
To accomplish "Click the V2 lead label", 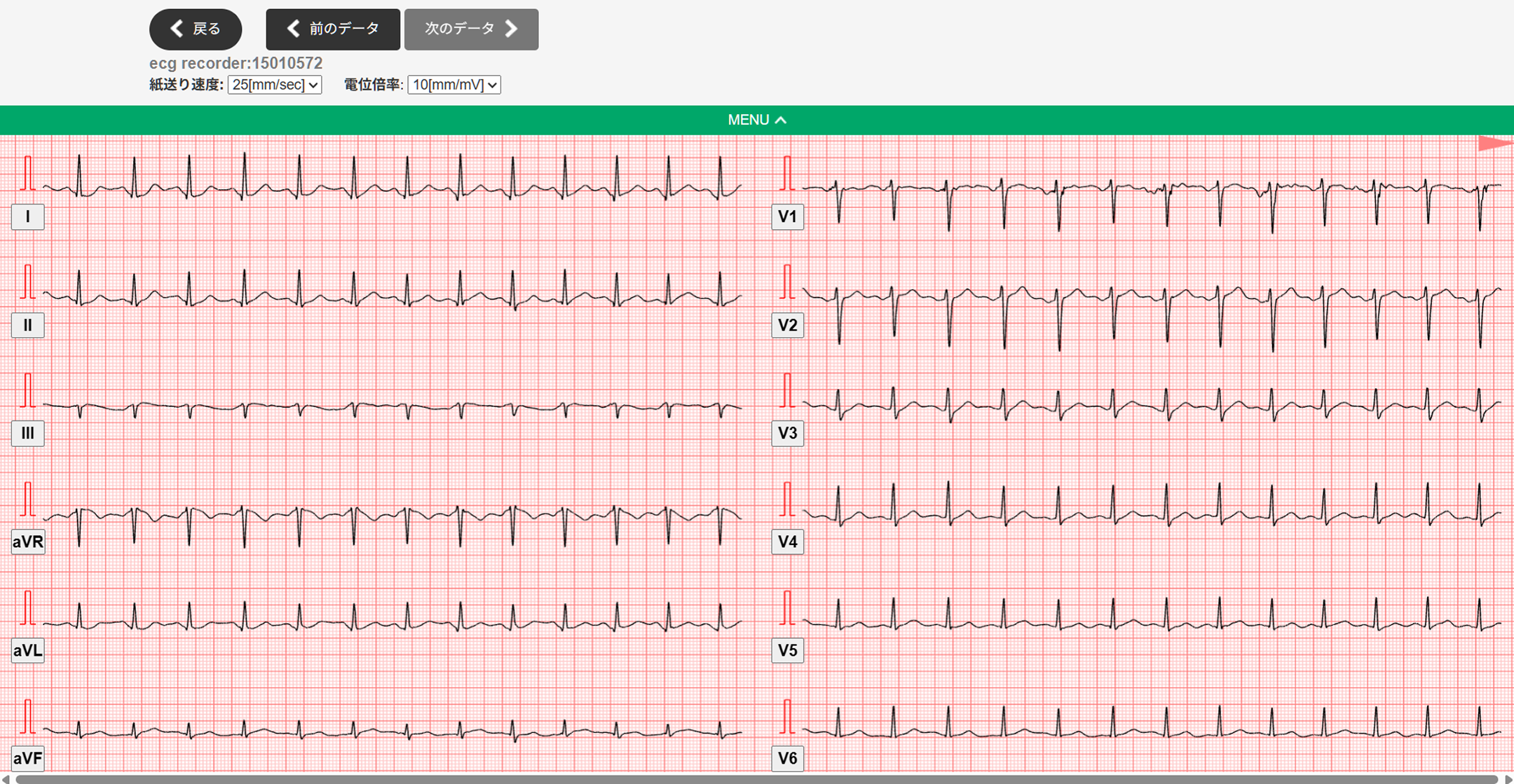I will coord(787,325).
